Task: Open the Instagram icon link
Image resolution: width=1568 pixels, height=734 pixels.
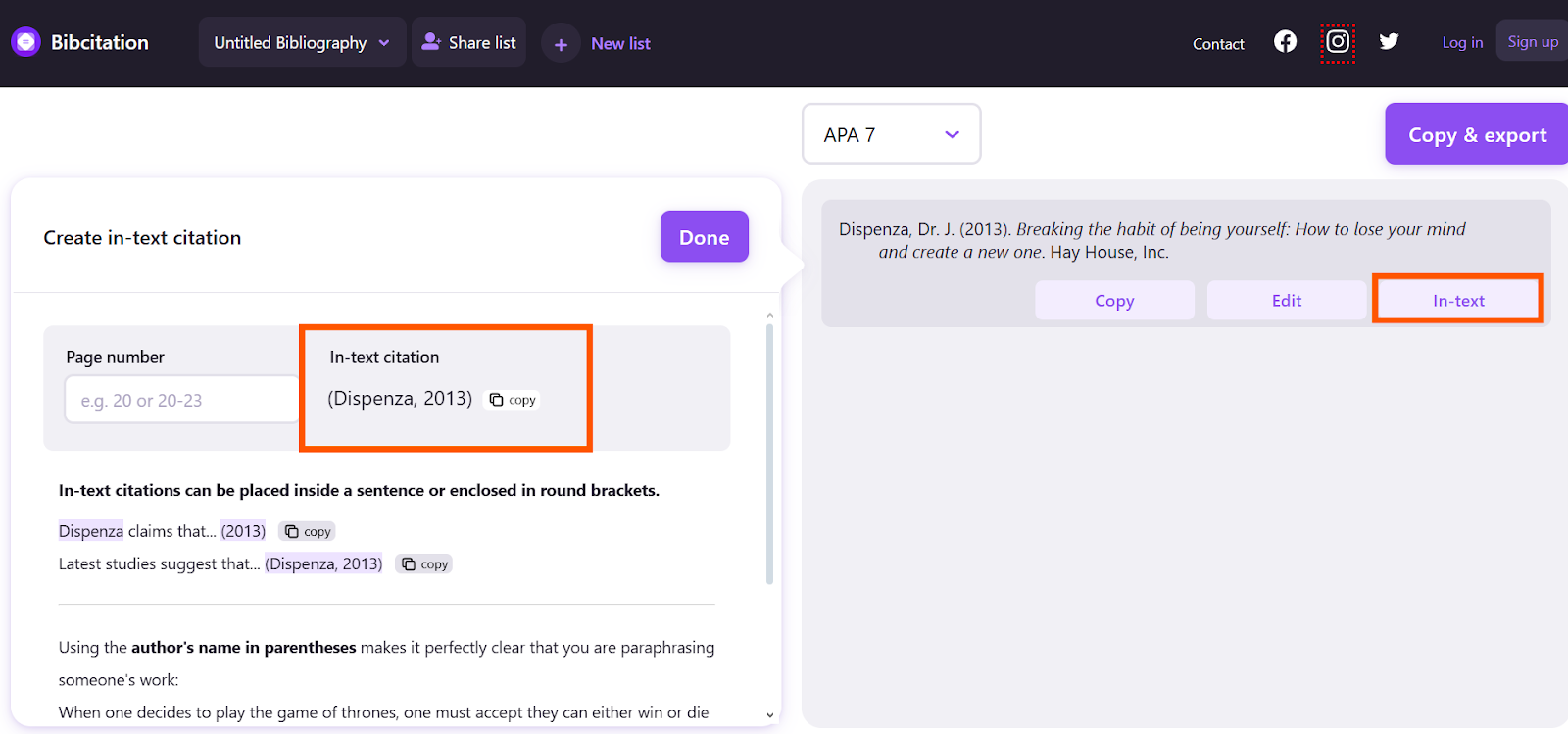Action: [1337, 42]
